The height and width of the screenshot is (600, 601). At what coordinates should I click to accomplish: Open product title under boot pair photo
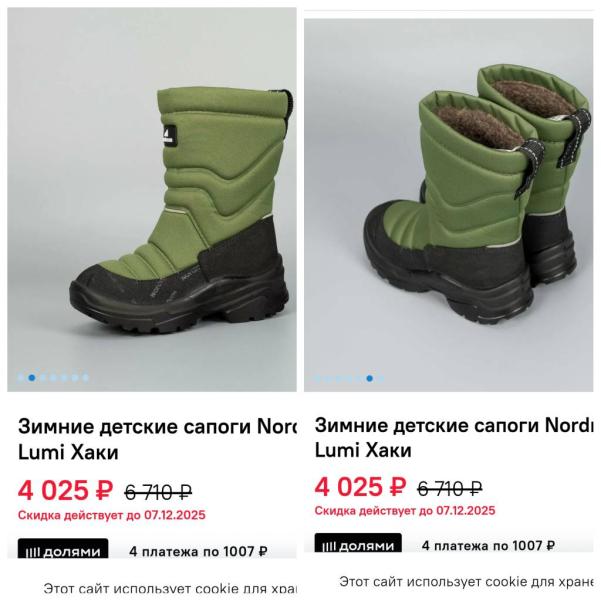click(x=454, y=437)
